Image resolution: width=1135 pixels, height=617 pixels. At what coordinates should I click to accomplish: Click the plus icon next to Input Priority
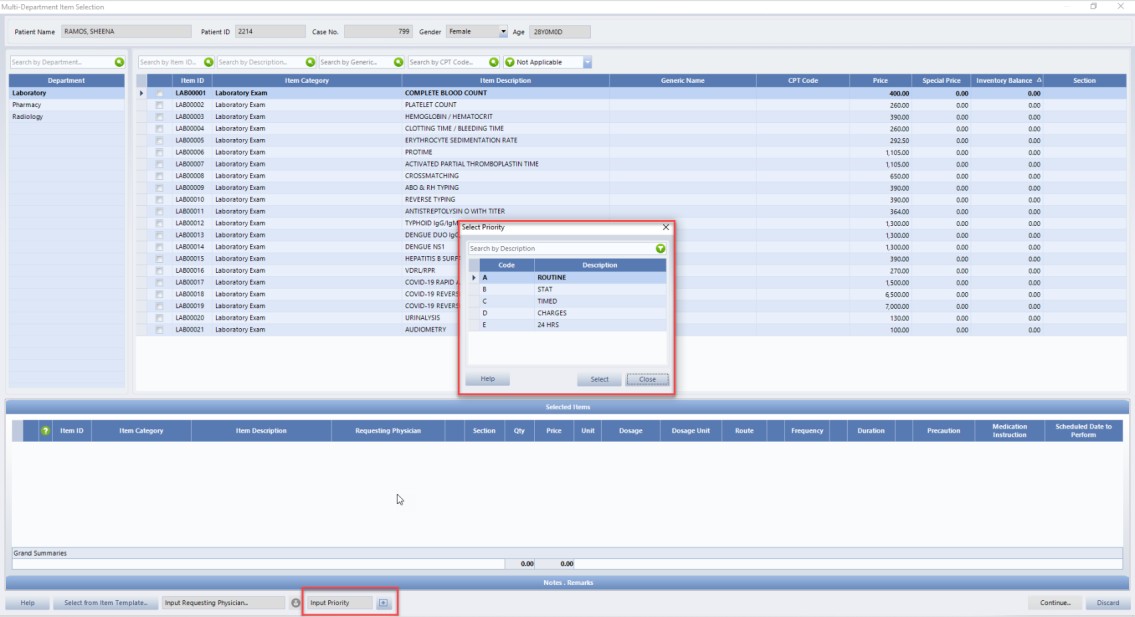(383, 603)
